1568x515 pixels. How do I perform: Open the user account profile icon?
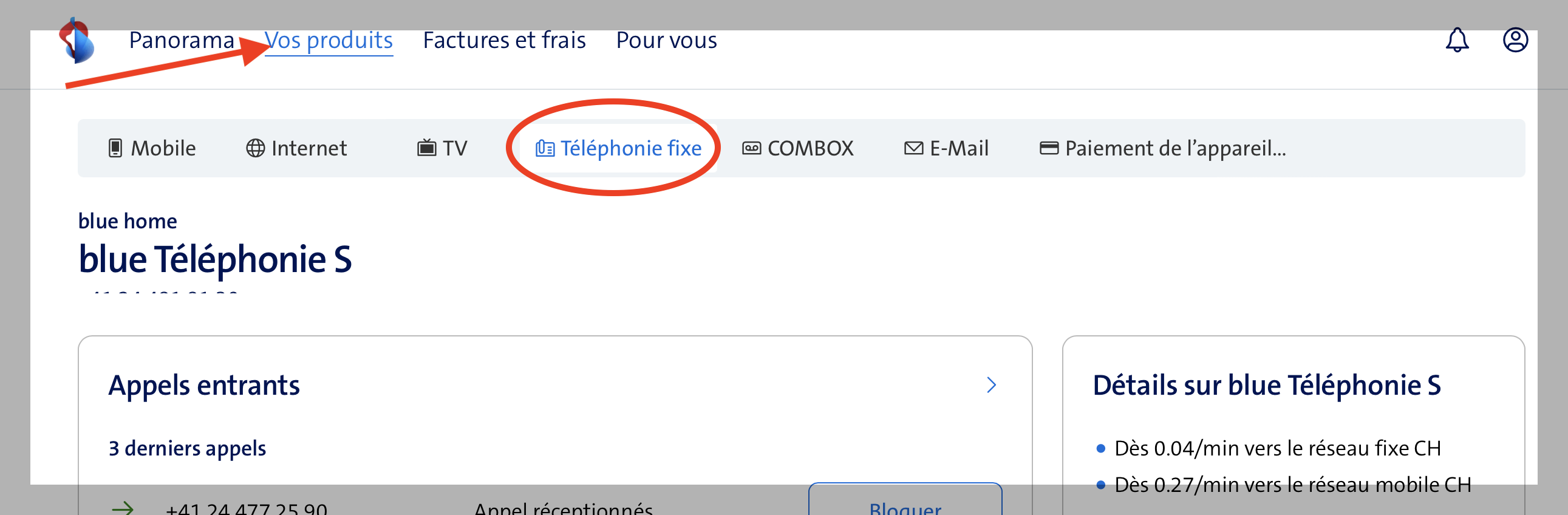(1515, 41)
